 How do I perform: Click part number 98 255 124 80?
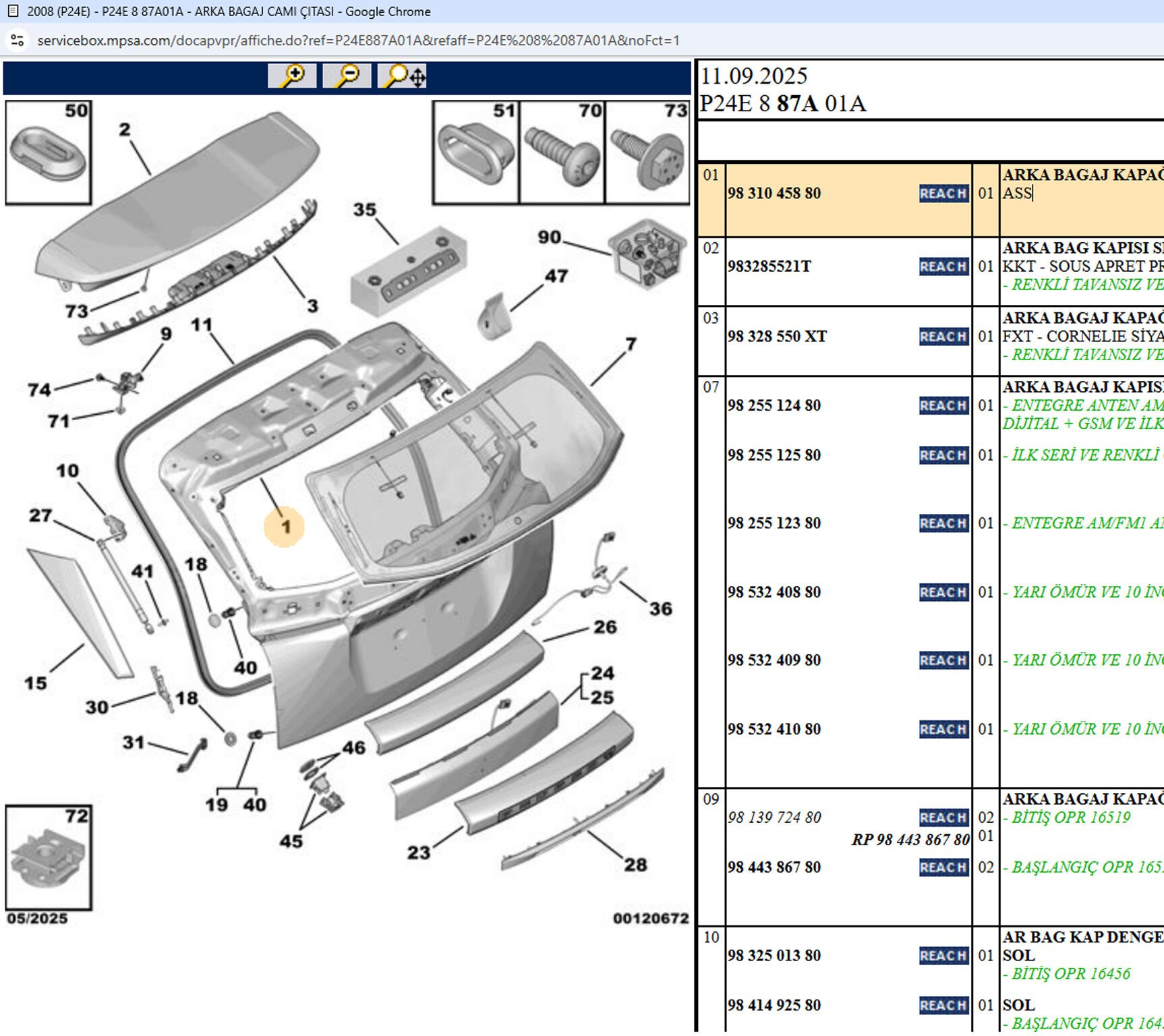tap(774, 405)
